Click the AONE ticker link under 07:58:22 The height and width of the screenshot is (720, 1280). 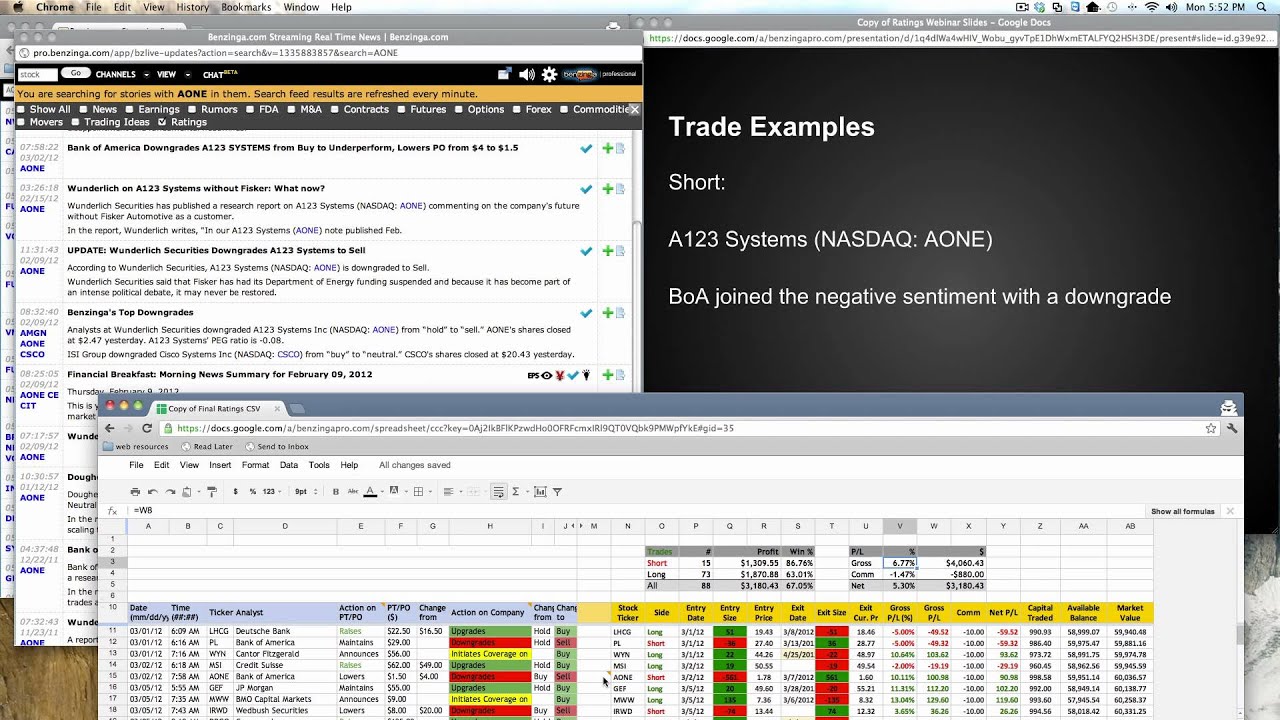(x=32, y=168)
